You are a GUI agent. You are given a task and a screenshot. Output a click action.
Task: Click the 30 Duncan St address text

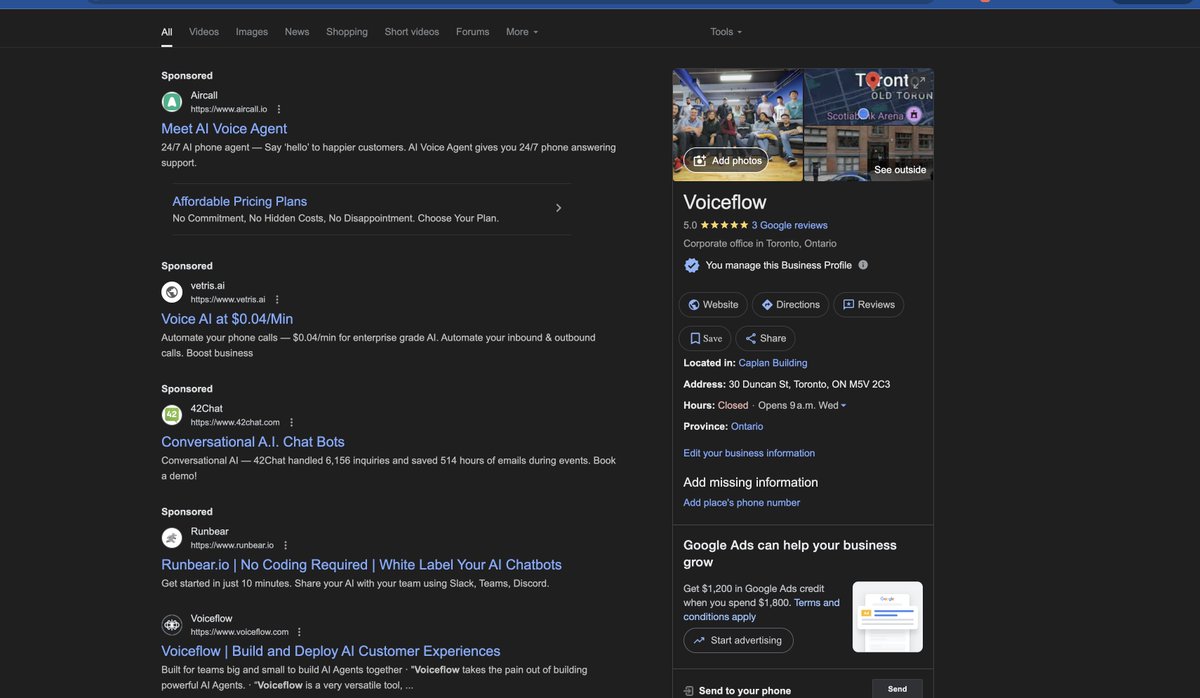(x=809, y=384)
